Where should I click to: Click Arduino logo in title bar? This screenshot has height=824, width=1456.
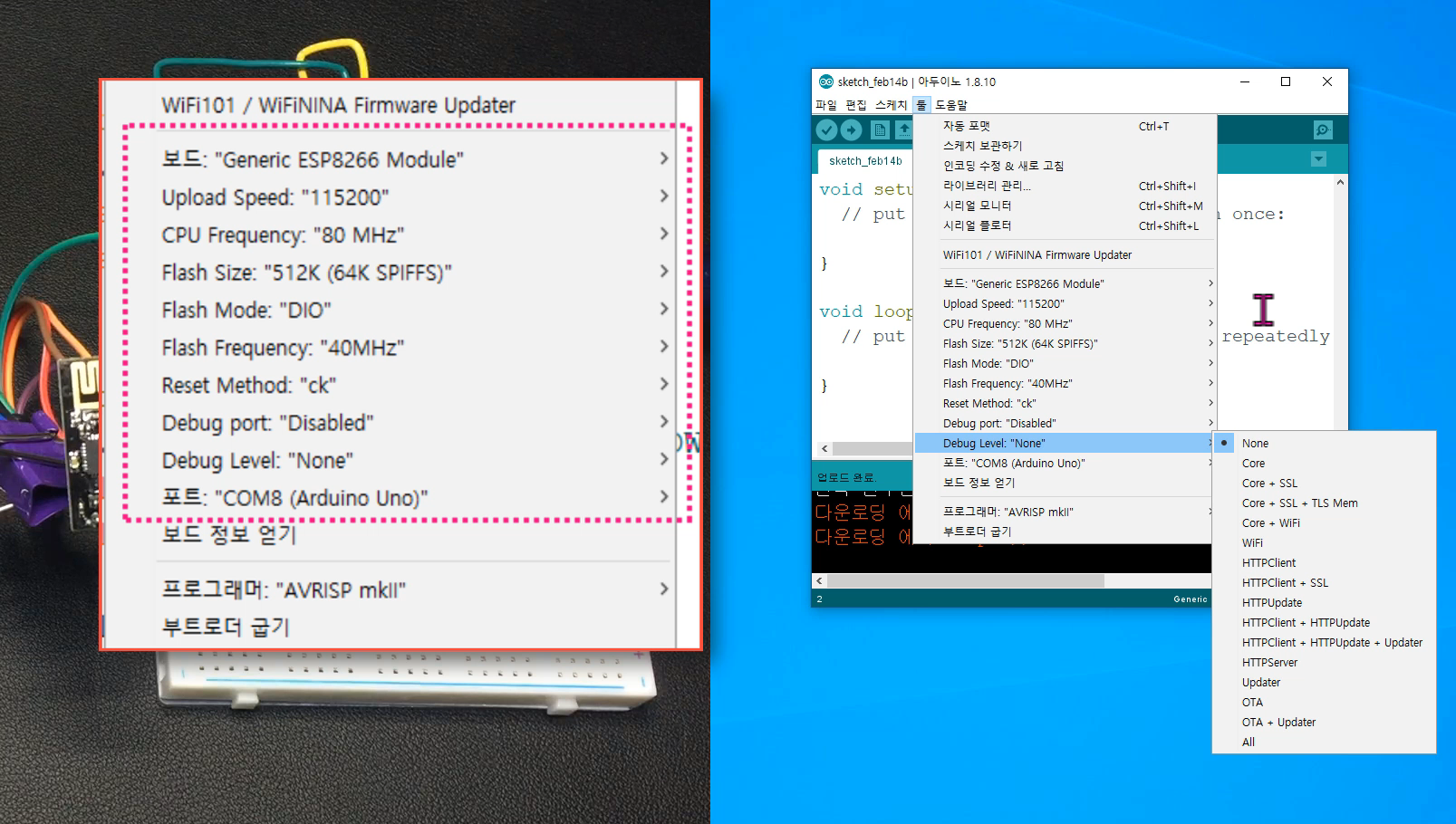pyautogui.click(x=825, y=81)
